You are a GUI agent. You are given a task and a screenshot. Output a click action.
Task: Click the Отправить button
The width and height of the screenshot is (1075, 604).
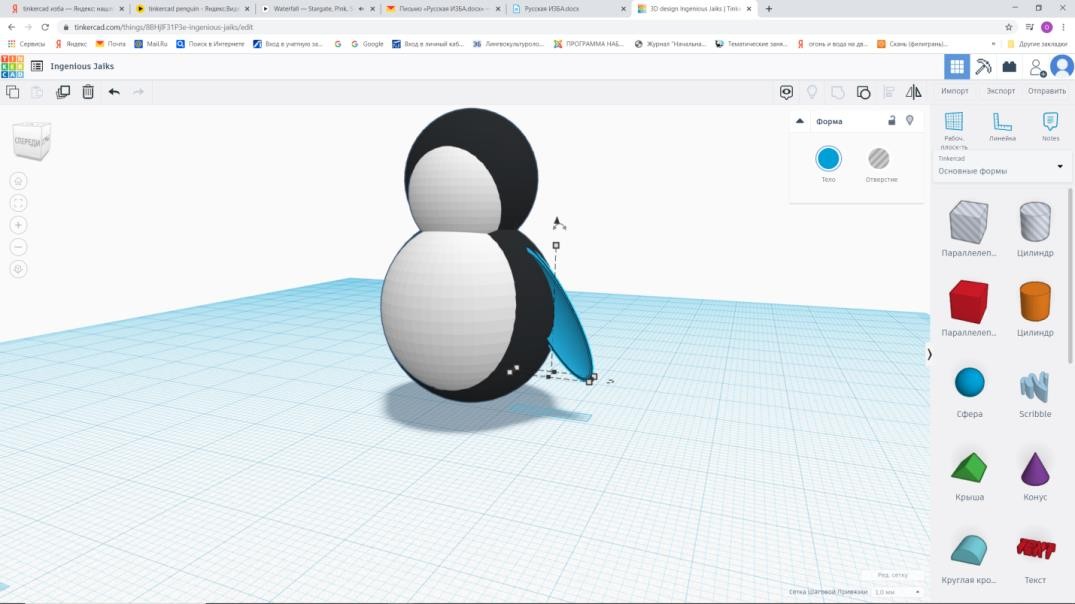coord(1047,91)
